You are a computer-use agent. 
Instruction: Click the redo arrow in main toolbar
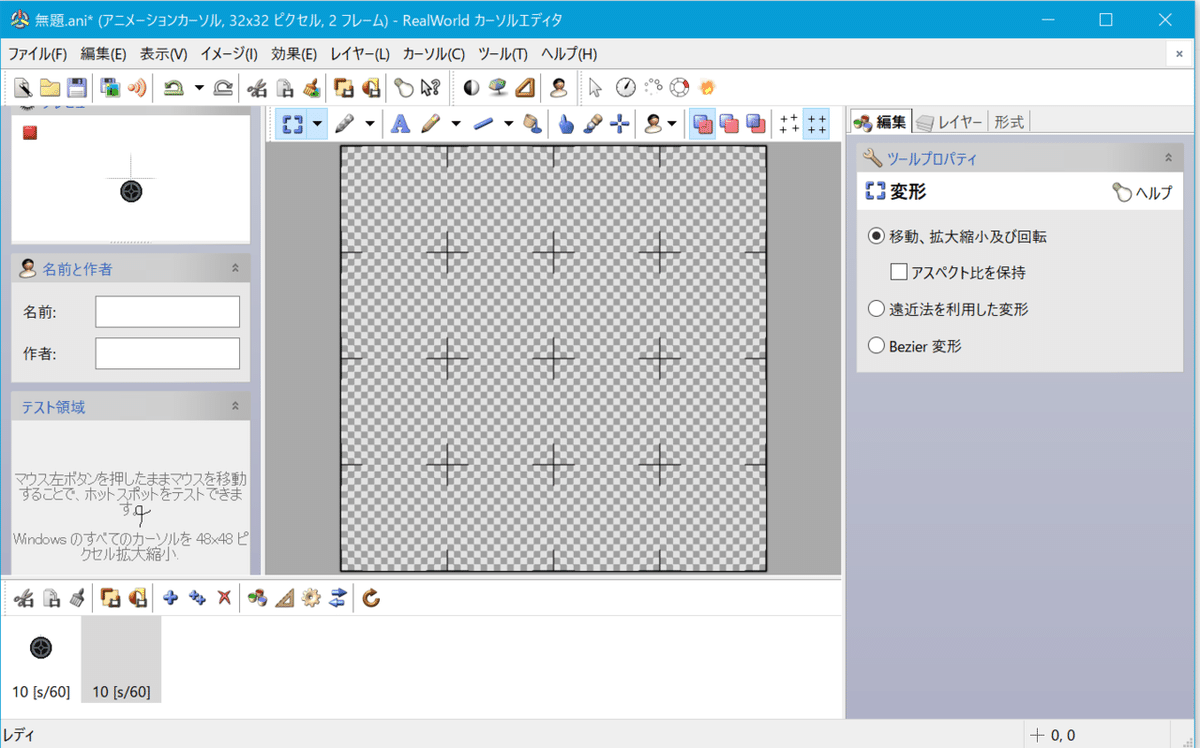coord(224,87)
